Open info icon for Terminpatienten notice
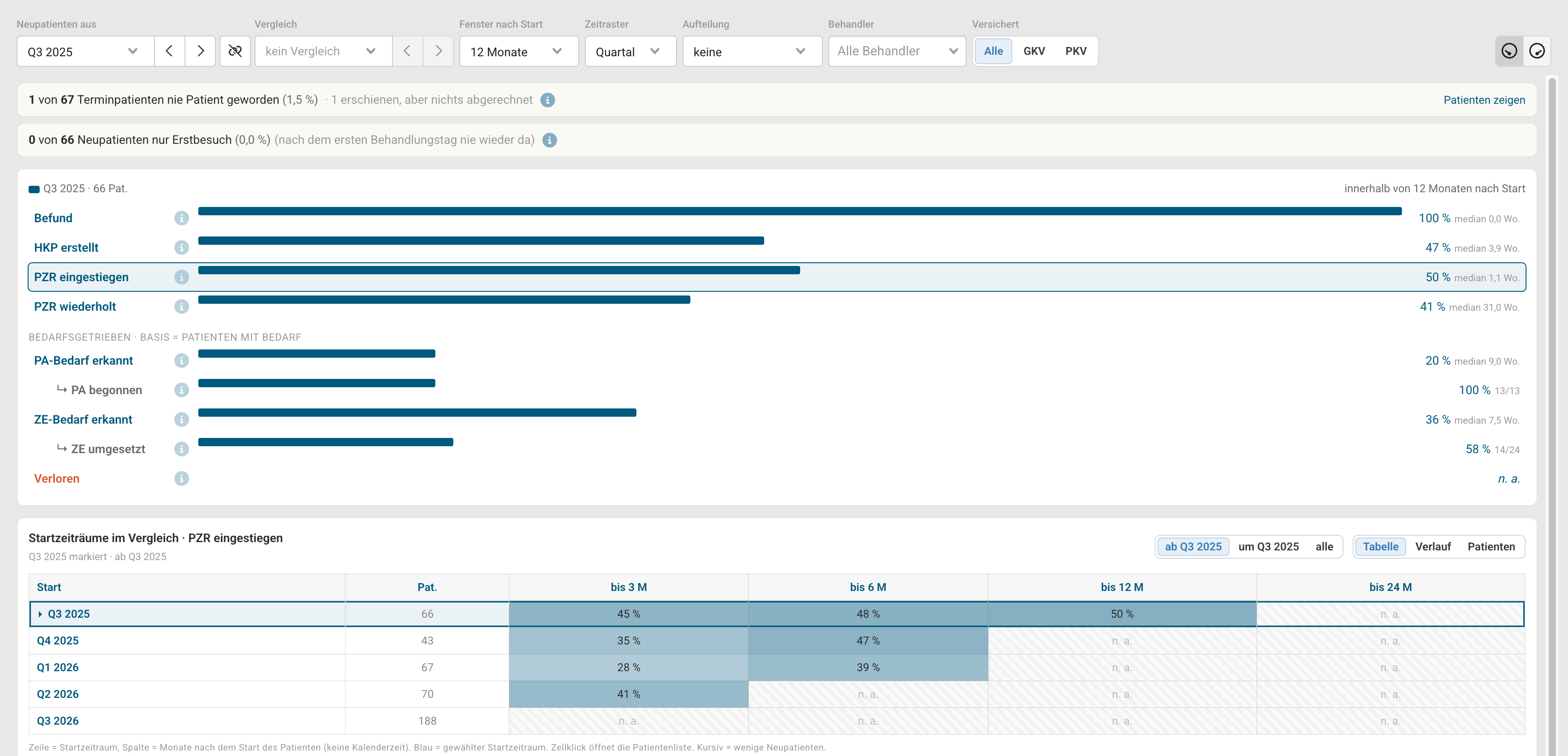Image resolution: width=1568 pixels, height=756 pixels. pos(548,100)
